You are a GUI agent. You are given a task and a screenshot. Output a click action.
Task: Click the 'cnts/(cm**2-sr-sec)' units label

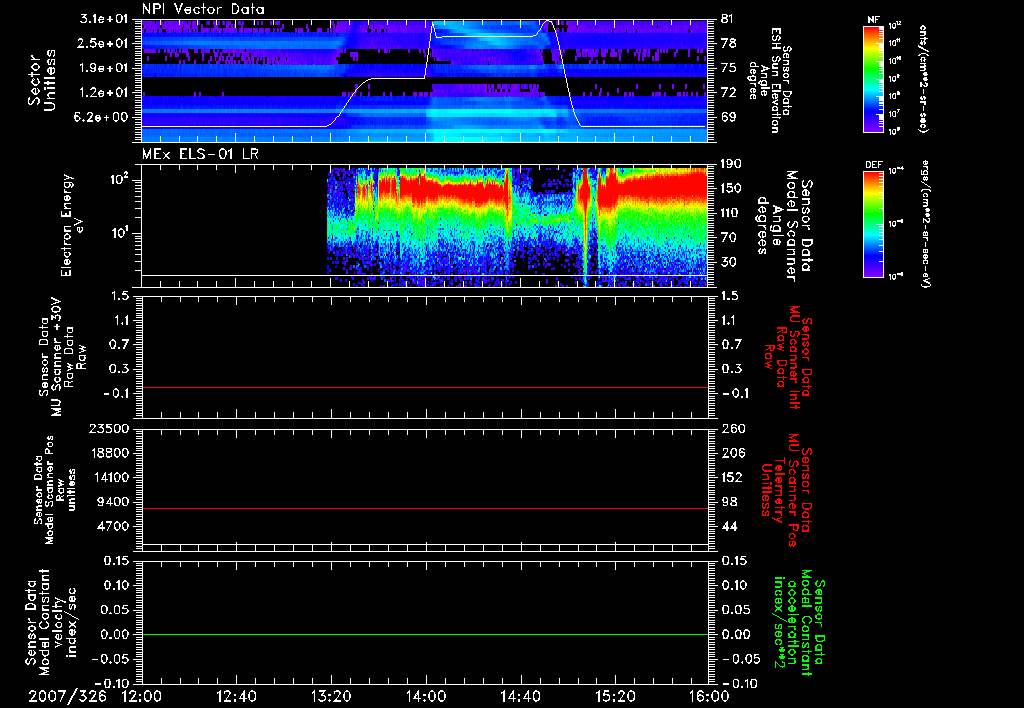coord(922,79)
